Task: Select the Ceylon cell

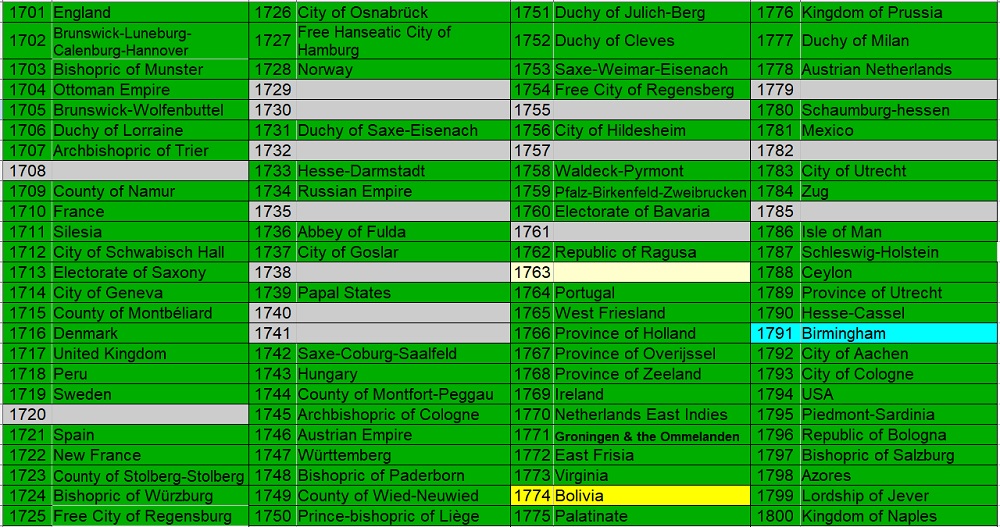Action: click(899, 272)
